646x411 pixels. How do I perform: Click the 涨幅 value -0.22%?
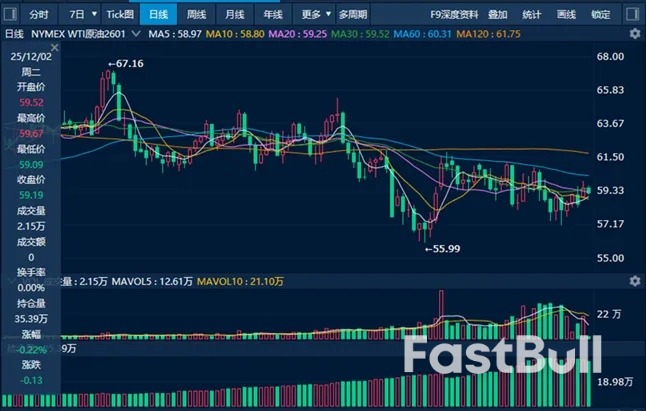point(31,350)
